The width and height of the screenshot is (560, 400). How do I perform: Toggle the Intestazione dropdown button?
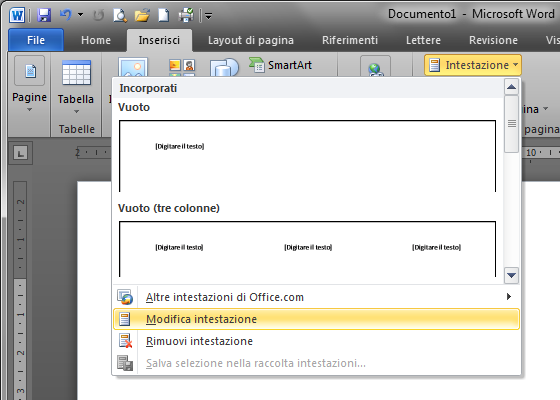[x=473, y=65]
